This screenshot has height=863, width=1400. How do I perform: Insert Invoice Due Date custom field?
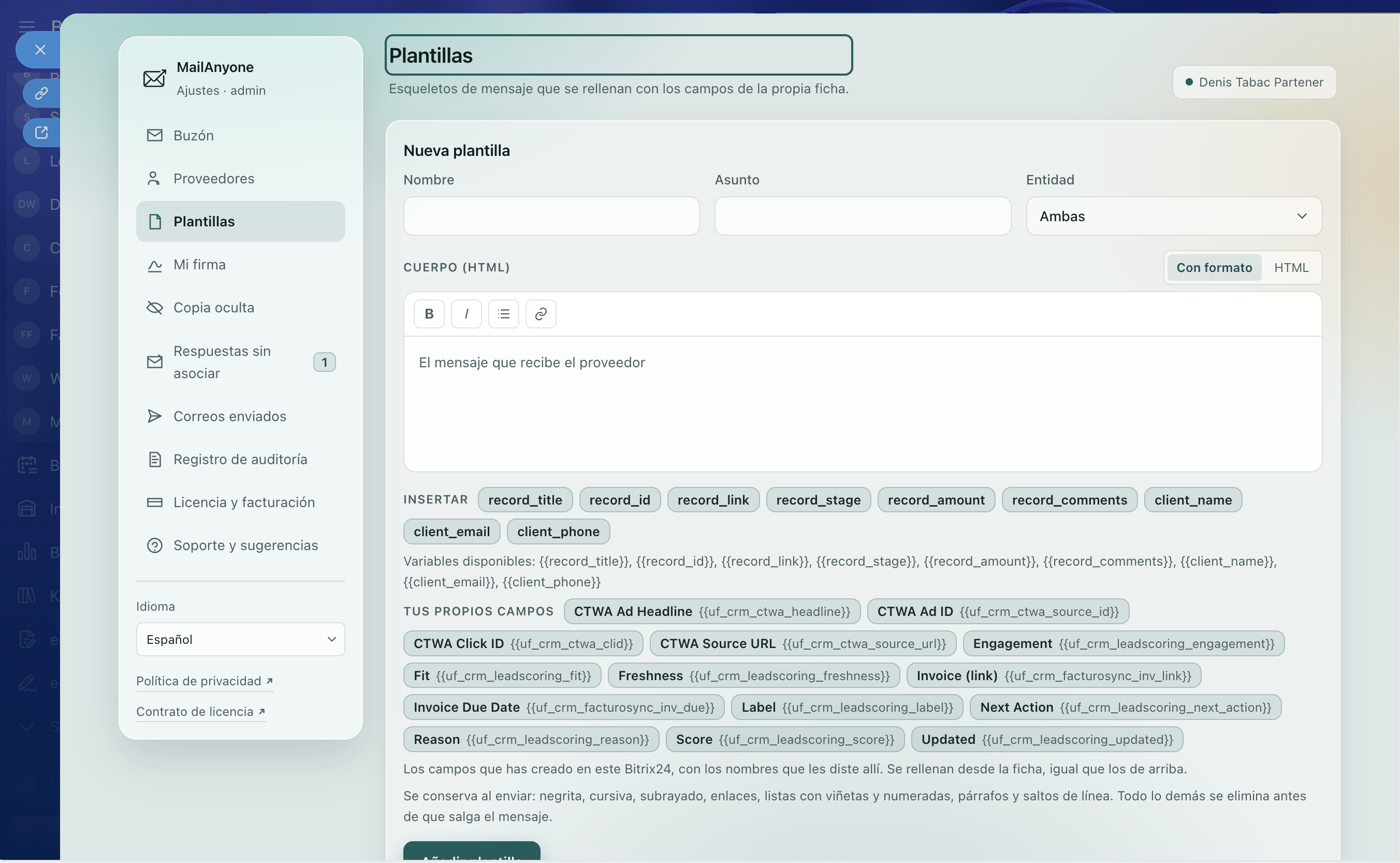[564, 707]
